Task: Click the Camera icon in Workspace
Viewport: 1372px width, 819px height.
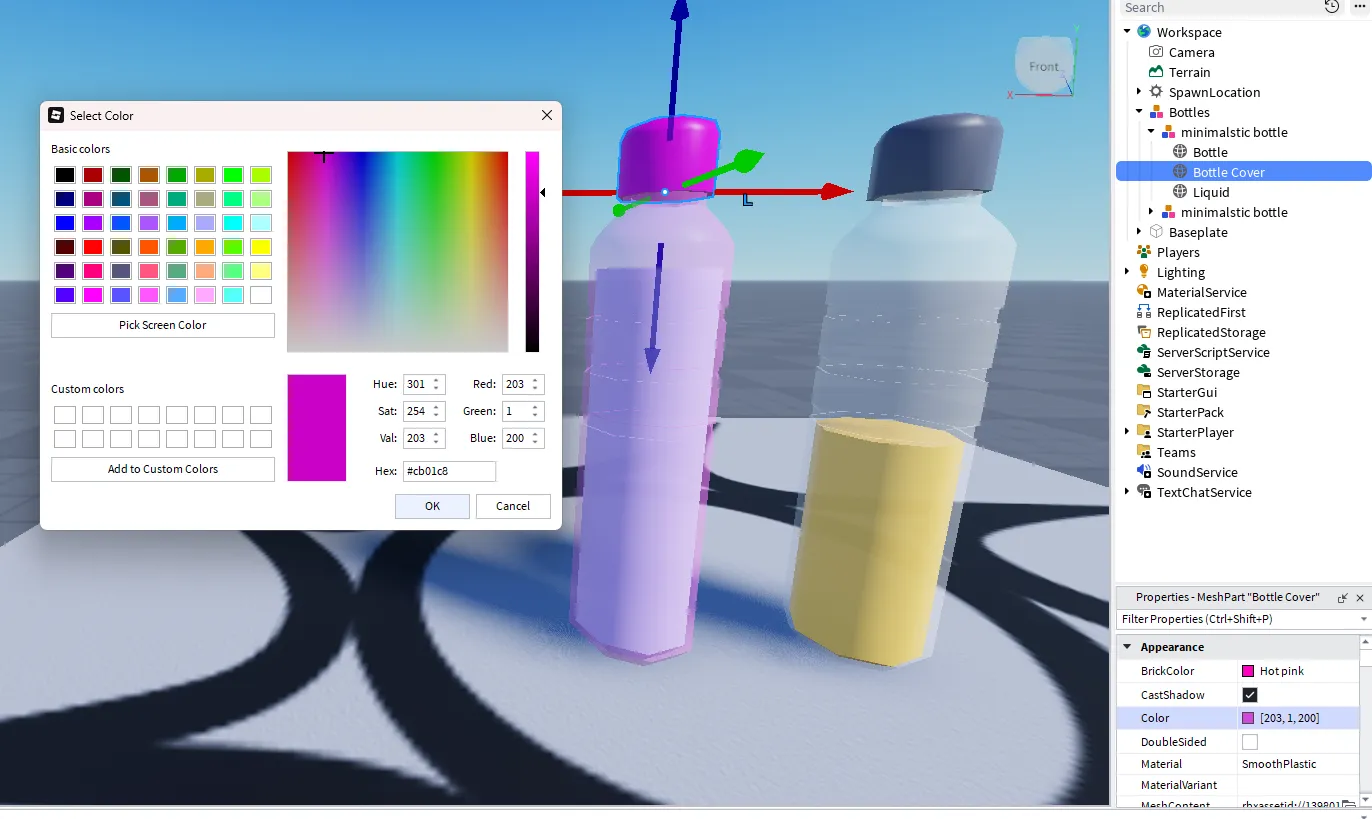Action: pos(1156,52)
